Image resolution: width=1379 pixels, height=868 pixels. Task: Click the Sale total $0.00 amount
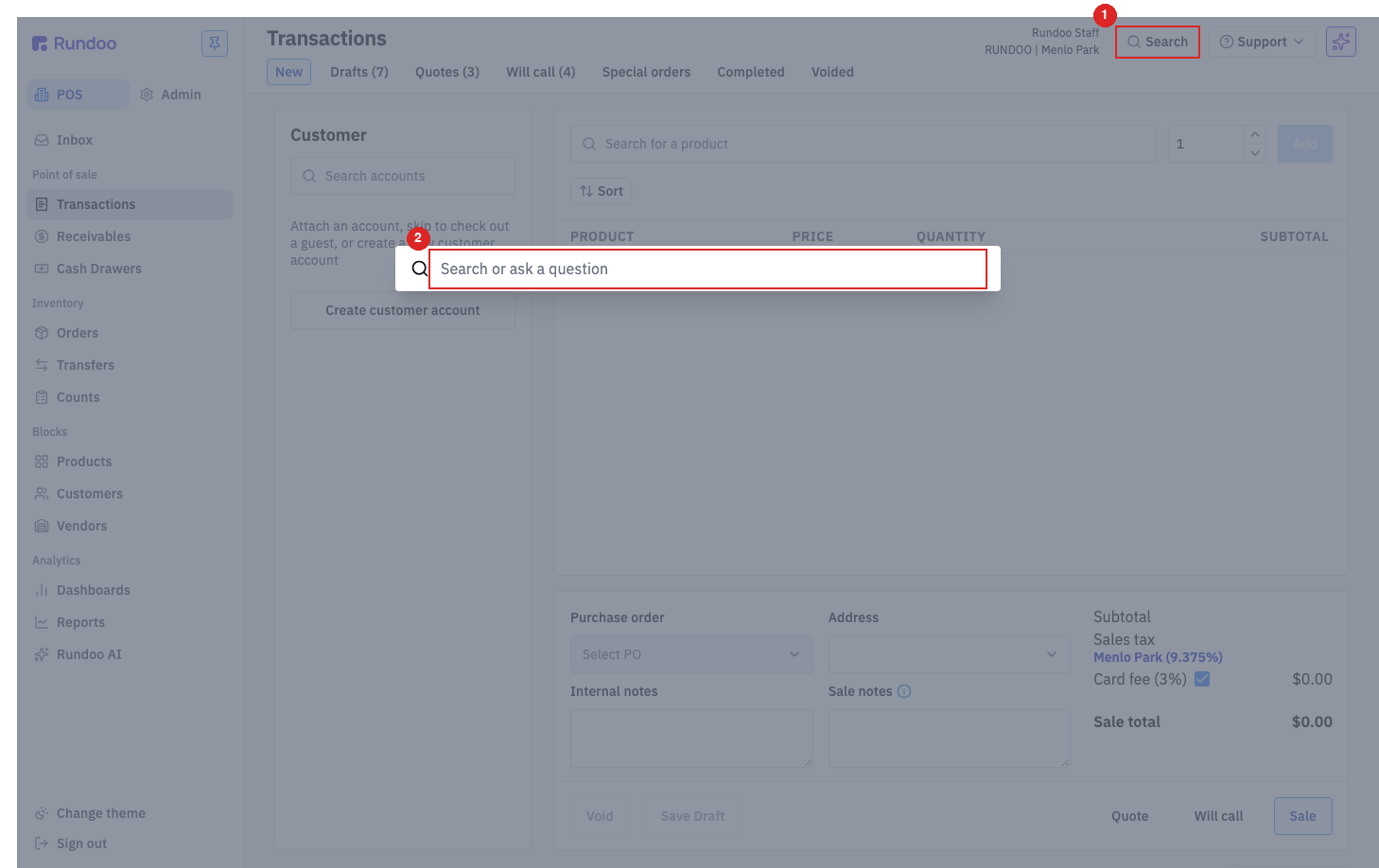pos(1312,721)
